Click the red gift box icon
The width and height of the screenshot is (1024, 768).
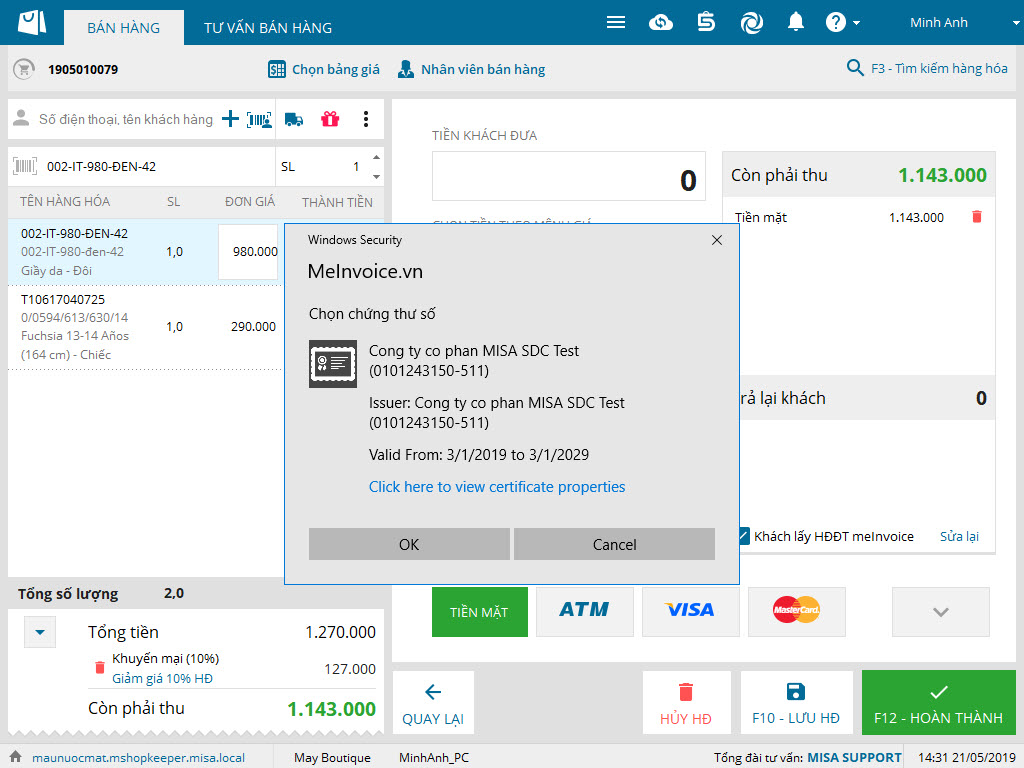[330, 119]
